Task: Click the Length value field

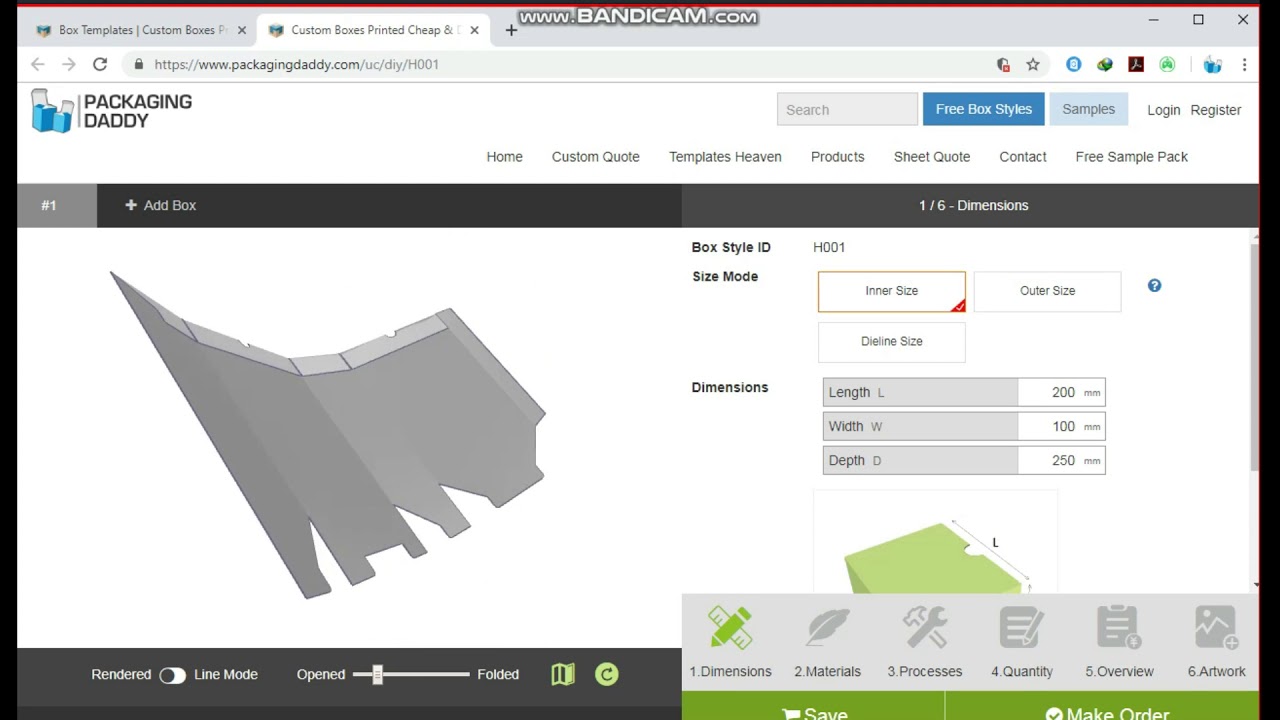Action: pyautogui.click(x=1061, y=393)
